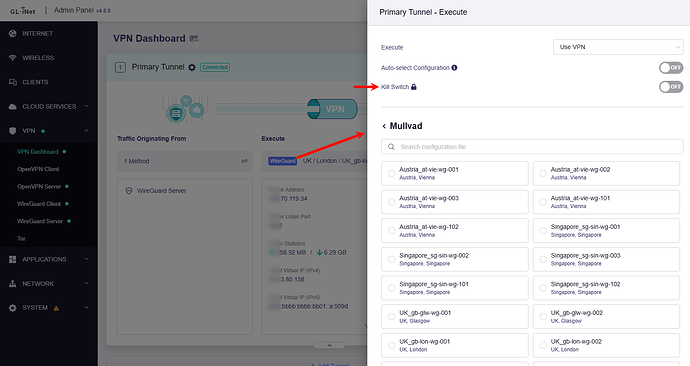This screenshot has height=366, width=690.
Task: Select the UK_gb-lon-wg-002 configuration
Action: pos(606,345)
